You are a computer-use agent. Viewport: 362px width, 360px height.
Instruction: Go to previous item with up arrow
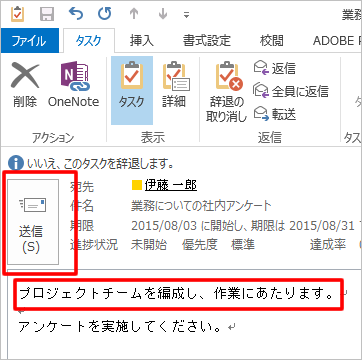(134, 14)
